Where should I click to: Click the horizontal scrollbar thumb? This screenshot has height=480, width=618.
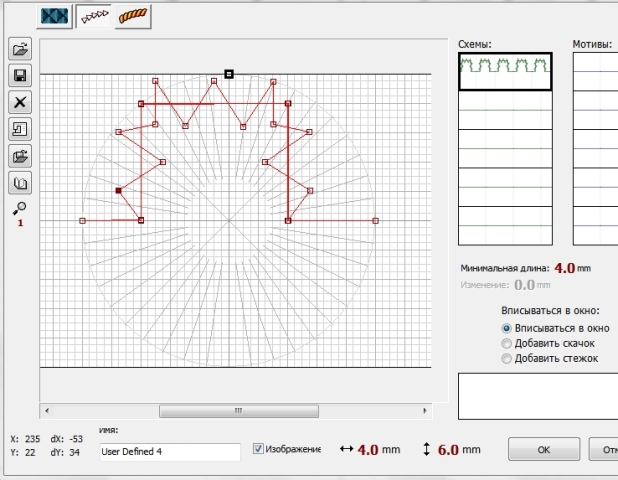237,410
